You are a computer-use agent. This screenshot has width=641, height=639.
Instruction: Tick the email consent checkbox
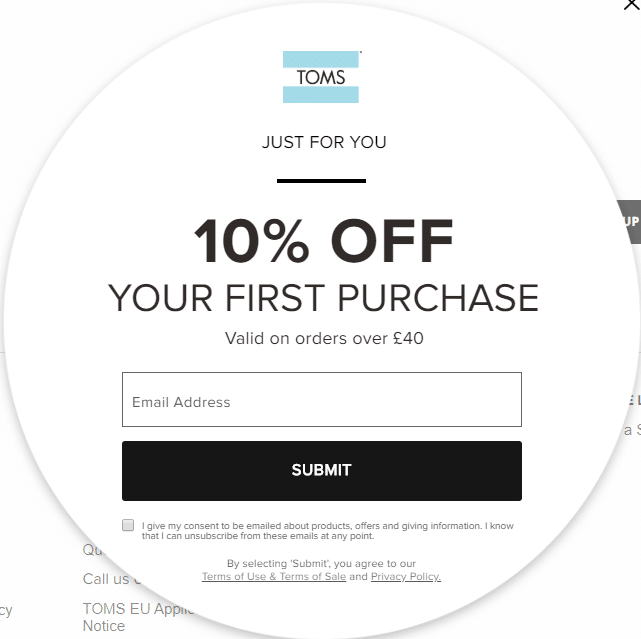(x=128, y=525)
